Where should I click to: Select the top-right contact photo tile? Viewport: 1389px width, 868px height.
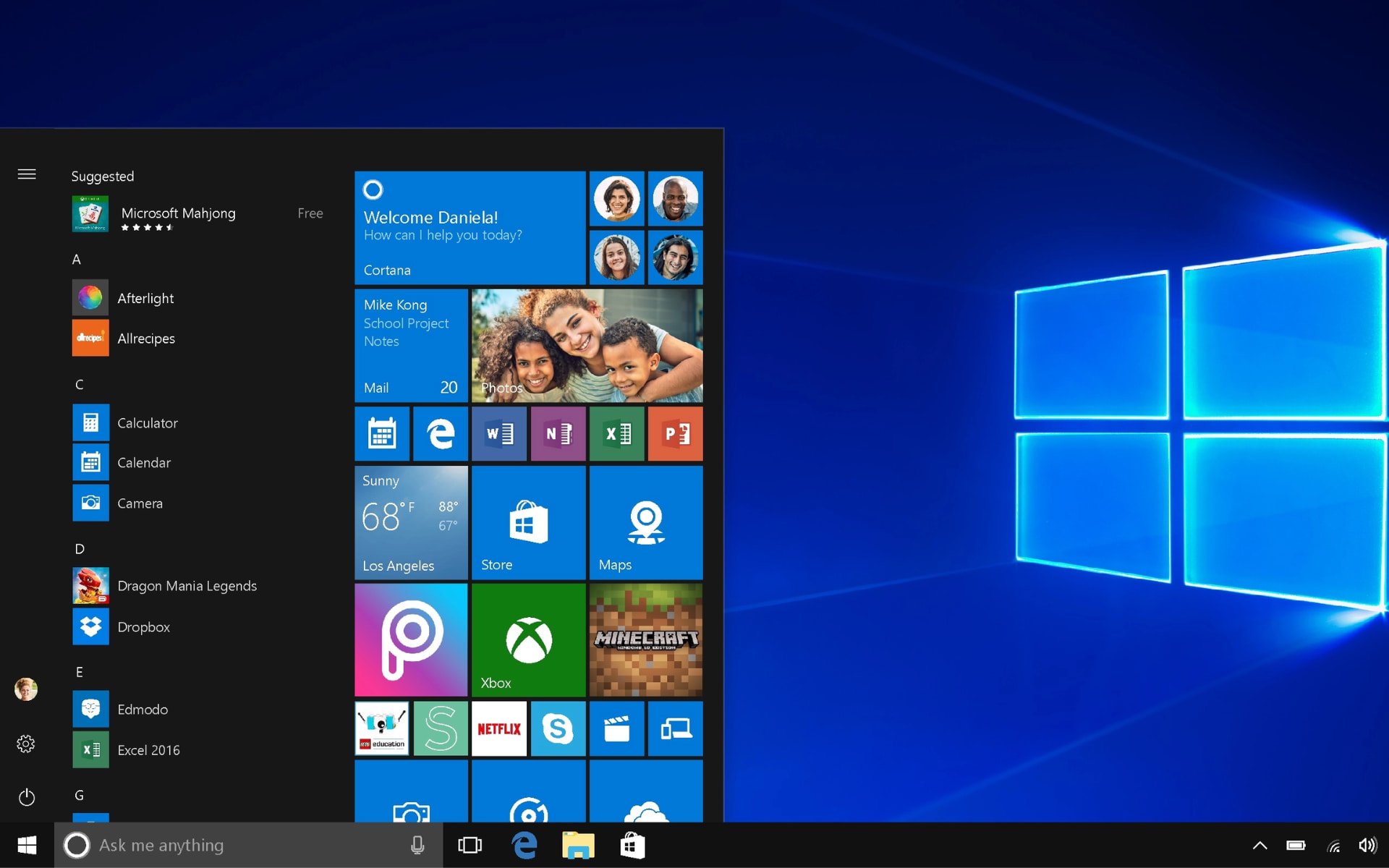[675, 199]
